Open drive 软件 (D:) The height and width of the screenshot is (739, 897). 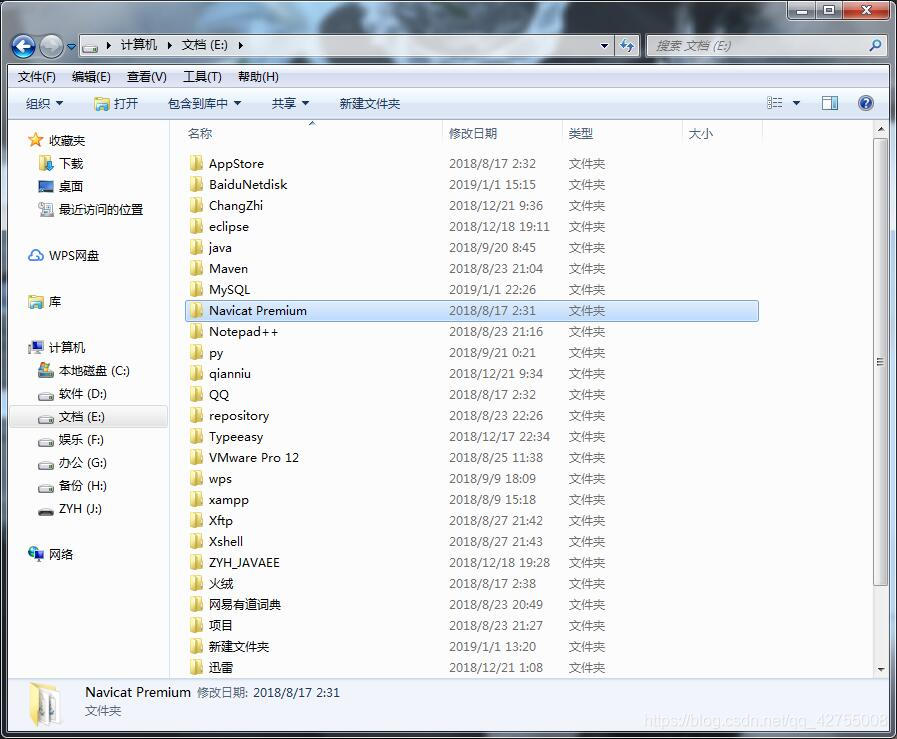(x=72, y=394)
